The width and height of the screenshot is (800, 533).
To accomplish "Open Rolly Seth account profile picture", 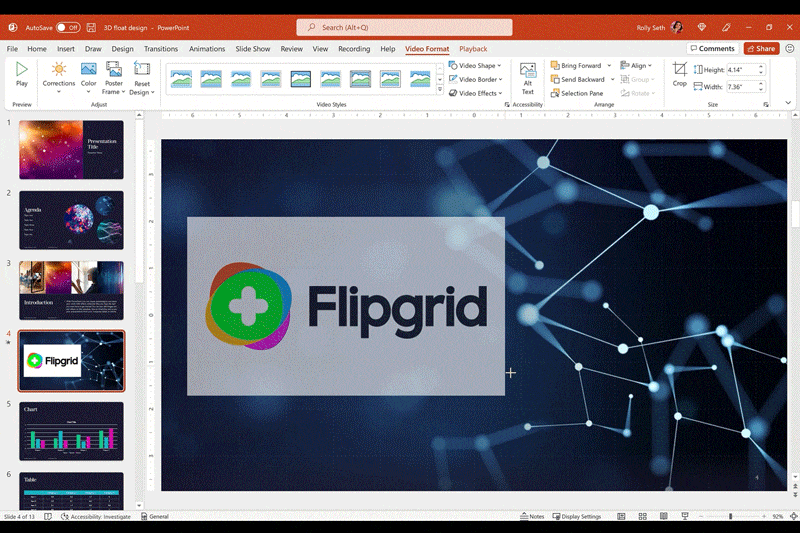I will coord(677,28).
